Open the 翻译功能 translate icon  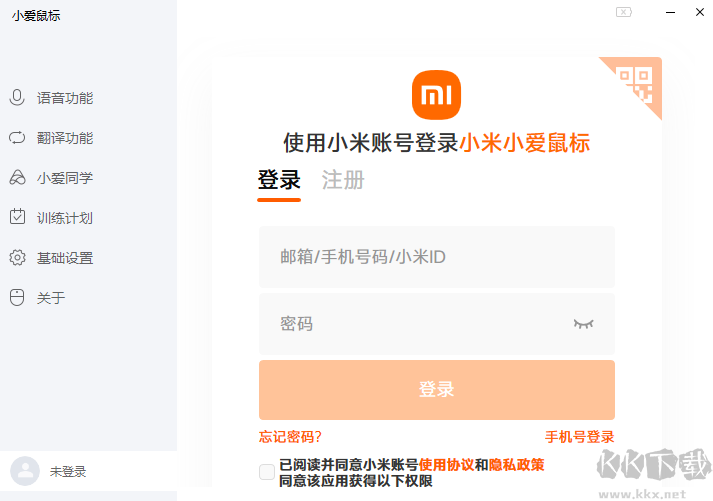17,138
